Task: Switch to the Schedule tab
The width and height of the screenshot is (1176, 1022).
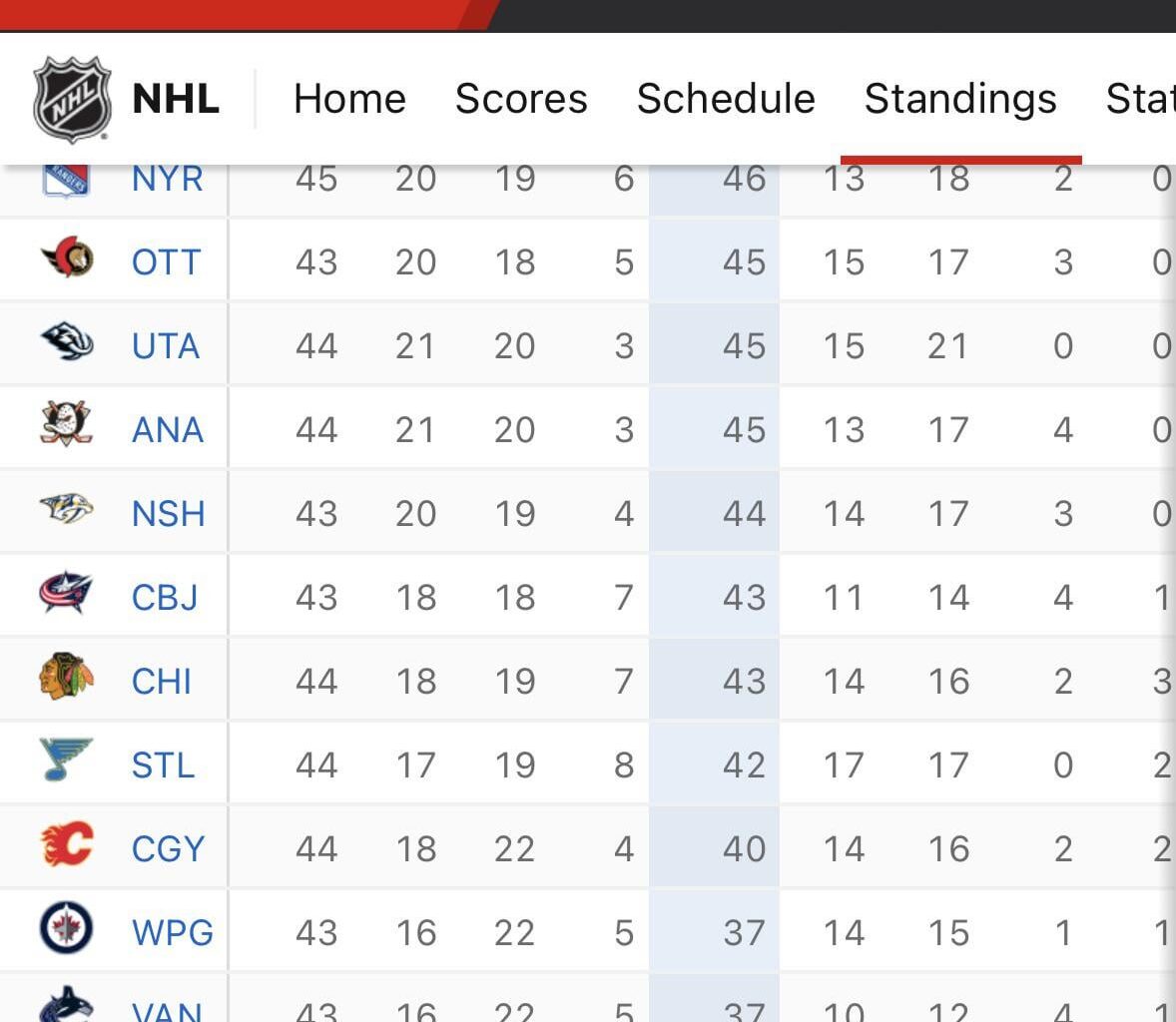Action: (x=726, y=99)
